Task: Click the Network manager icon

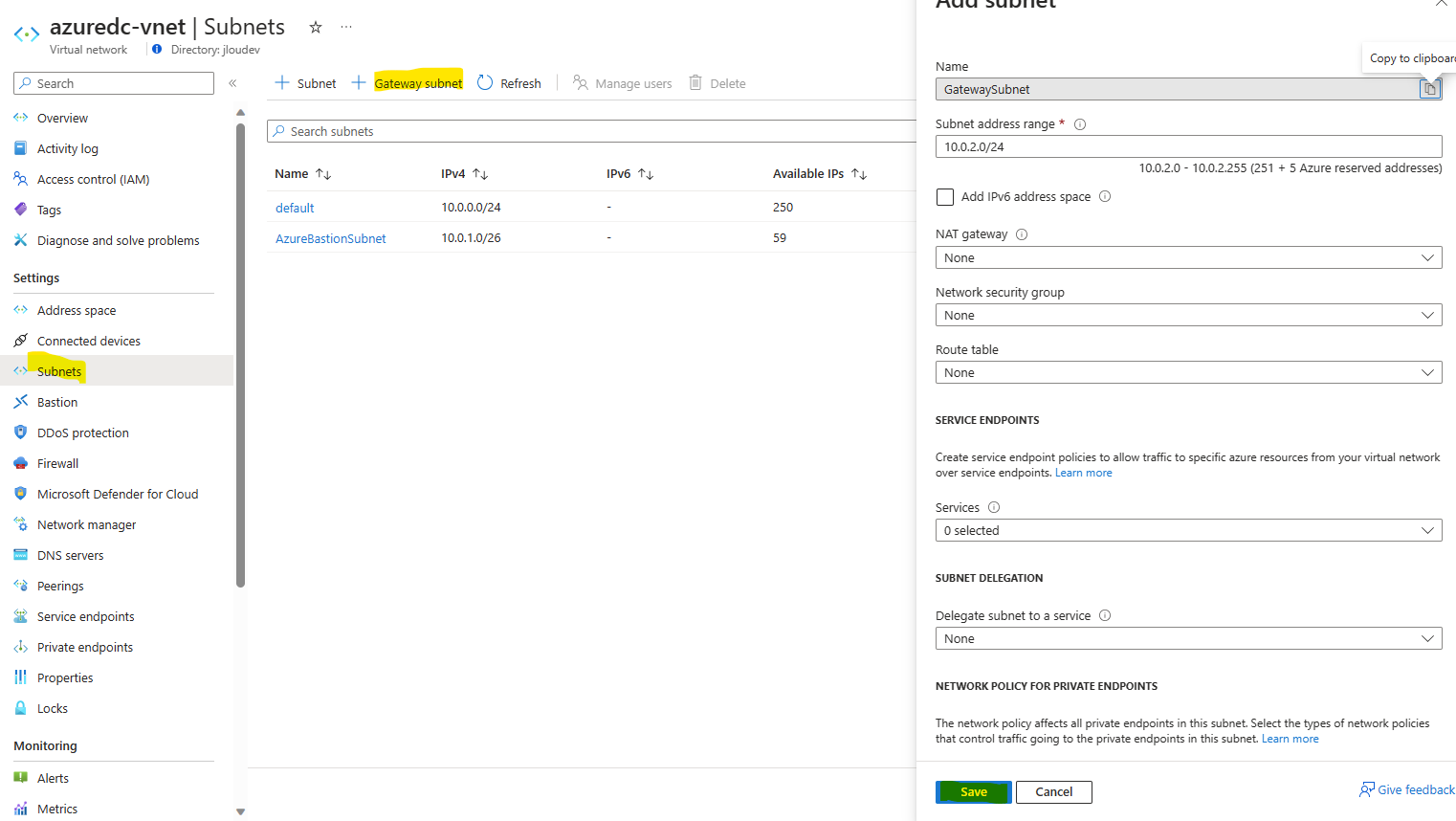Action: click(x=21, y=524)
